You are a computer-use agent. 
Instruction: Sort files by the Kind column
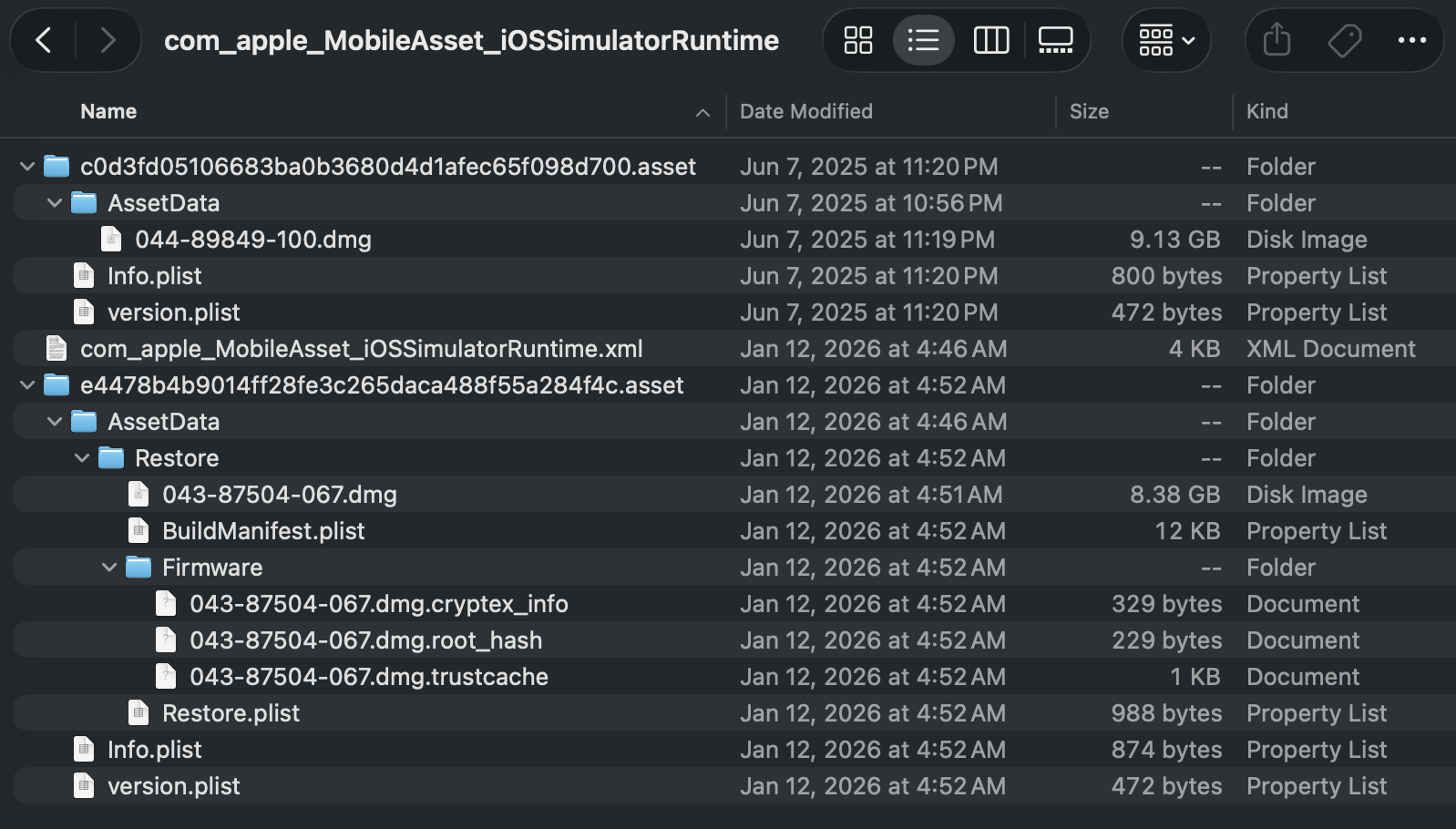click(x=1266, y=111)
